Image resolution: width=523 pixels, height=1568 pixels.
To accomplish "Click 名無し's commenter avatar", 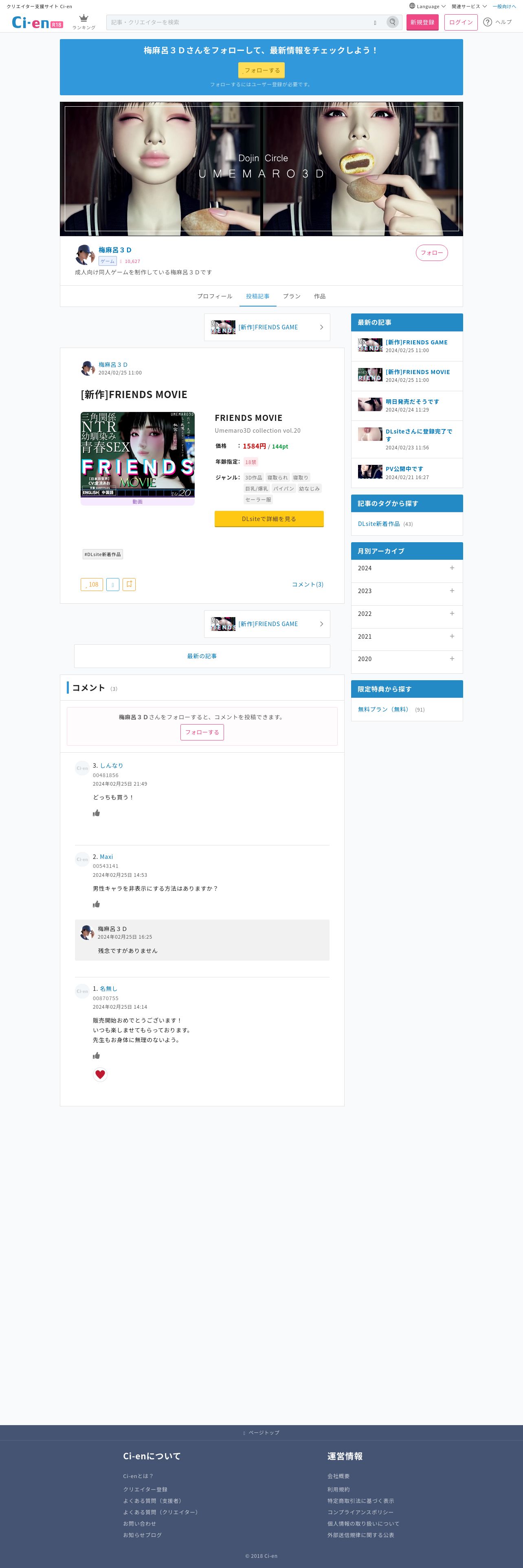I will point(82,992).
